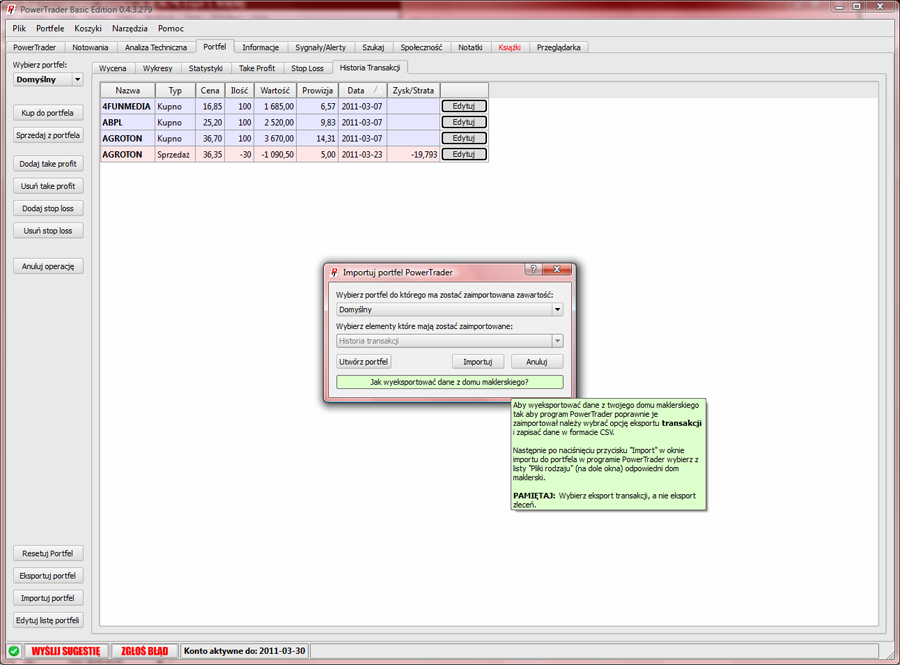Click Eksportuj portfel button
The height and width of the screenshot is (665, 900).
pyautogui.click(x=48, y=576)
